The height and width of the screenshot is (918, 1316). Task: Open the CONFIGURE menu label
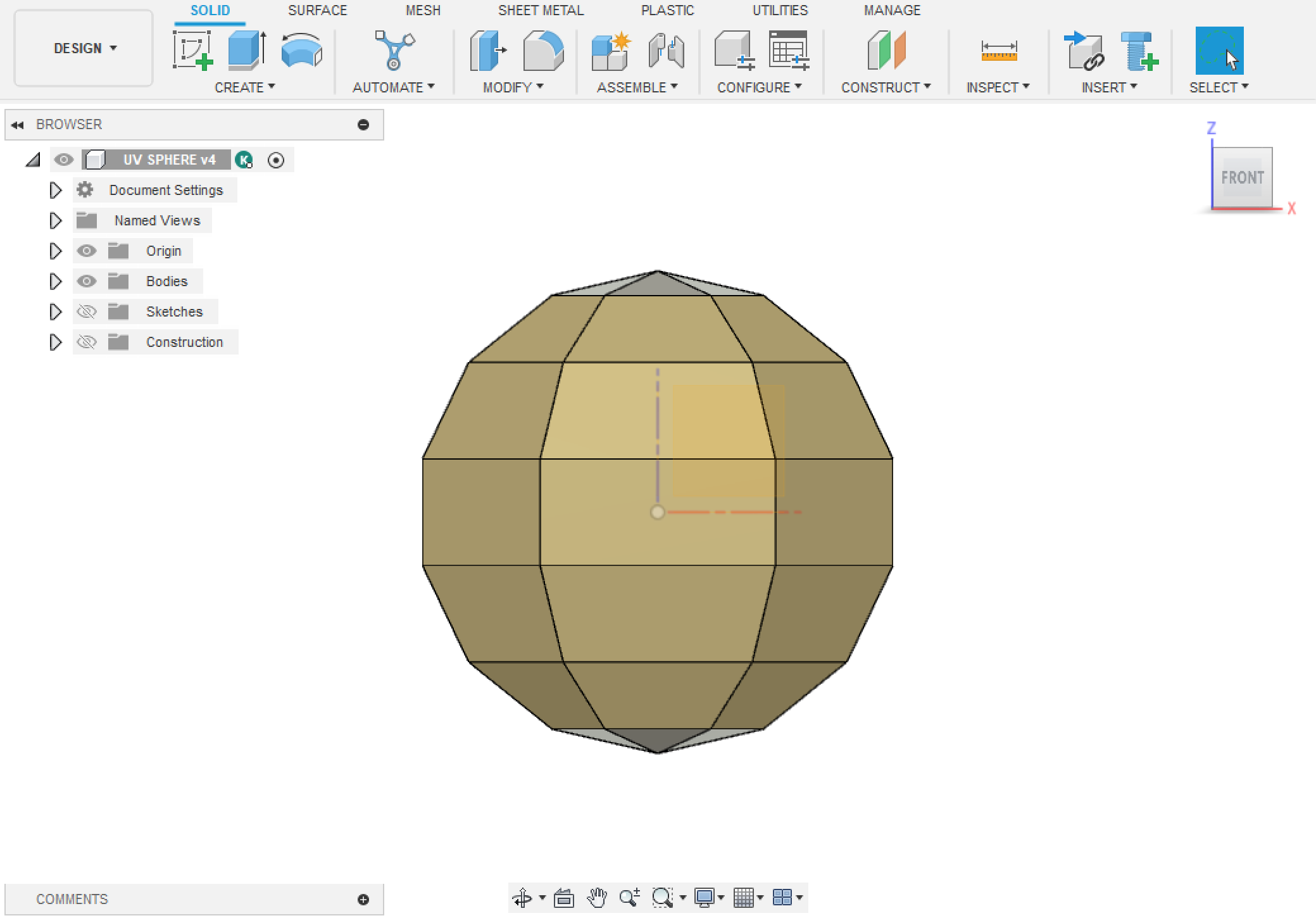click(759, 87)
